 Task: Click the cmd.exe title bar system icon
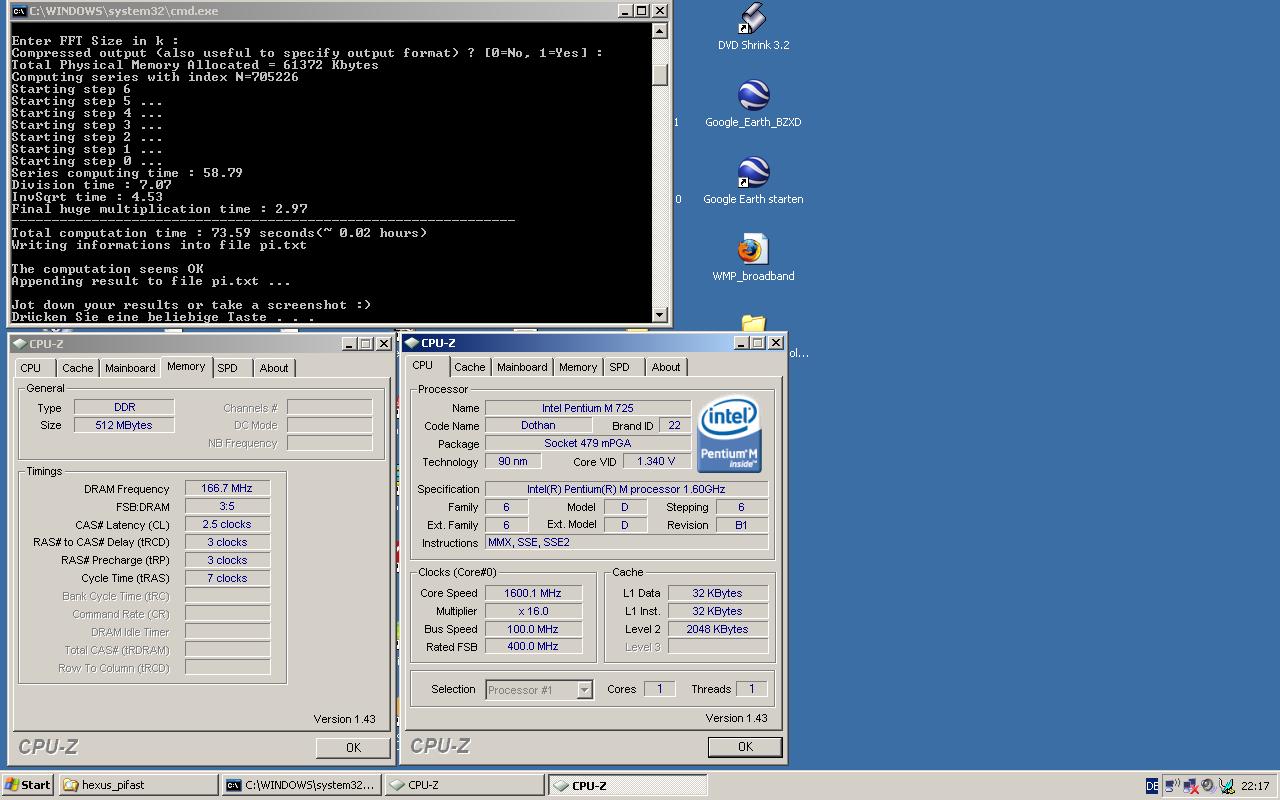(19, 11)
